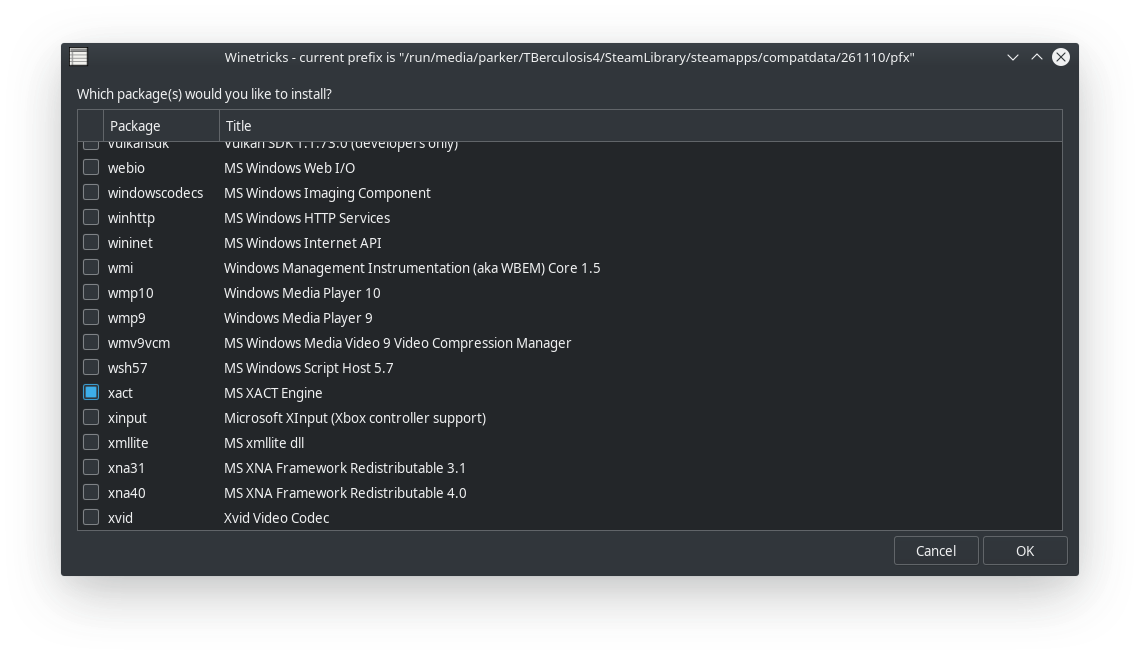Click 'MS XNA Framework Redistributable 3.1' title
Image resolution: width=1140 pixels, height=655 pixels.
[345, 468]
